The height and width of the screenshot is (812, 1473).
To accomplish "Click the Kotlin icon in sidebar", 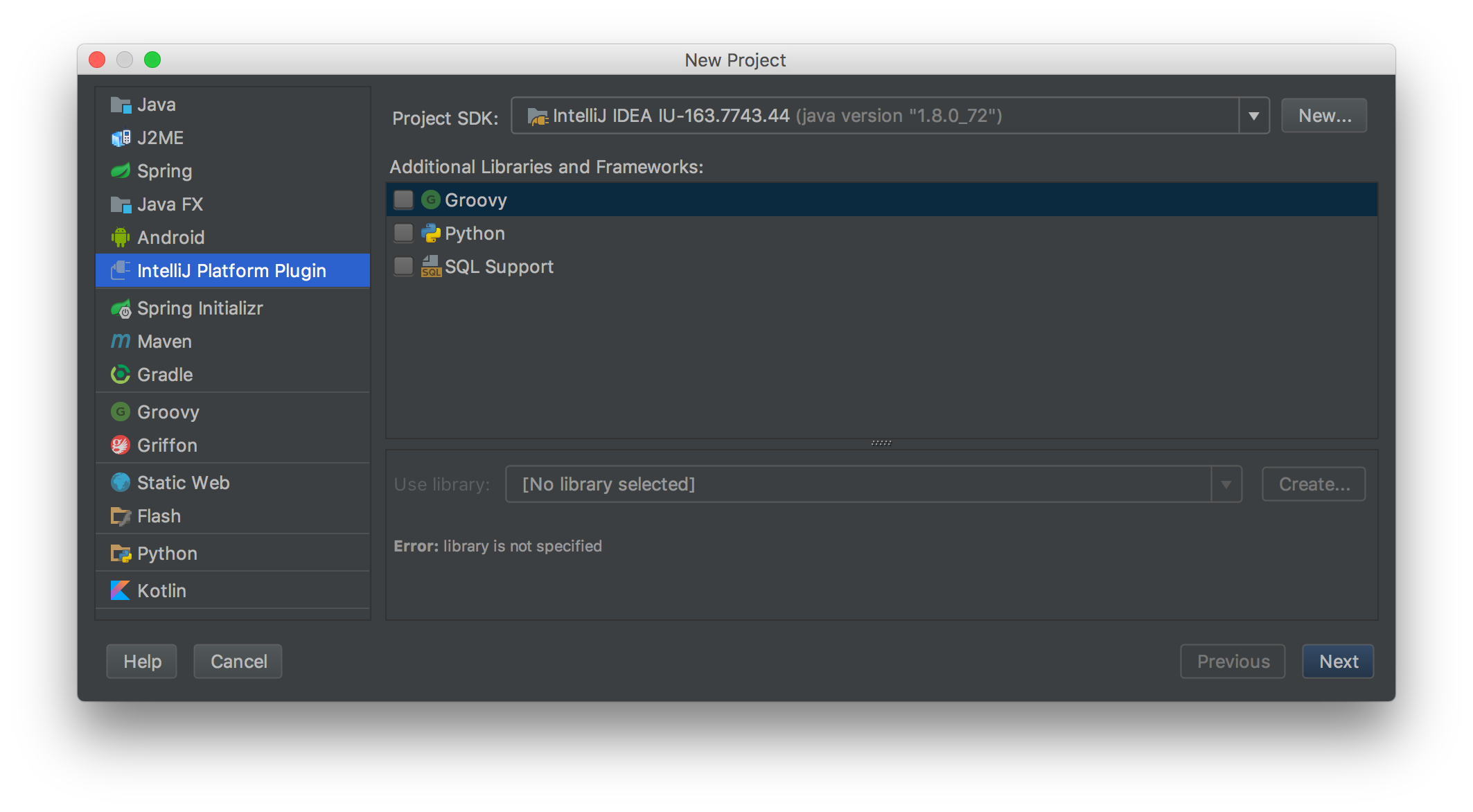I will pyautogui.click(x=121, y=590).
